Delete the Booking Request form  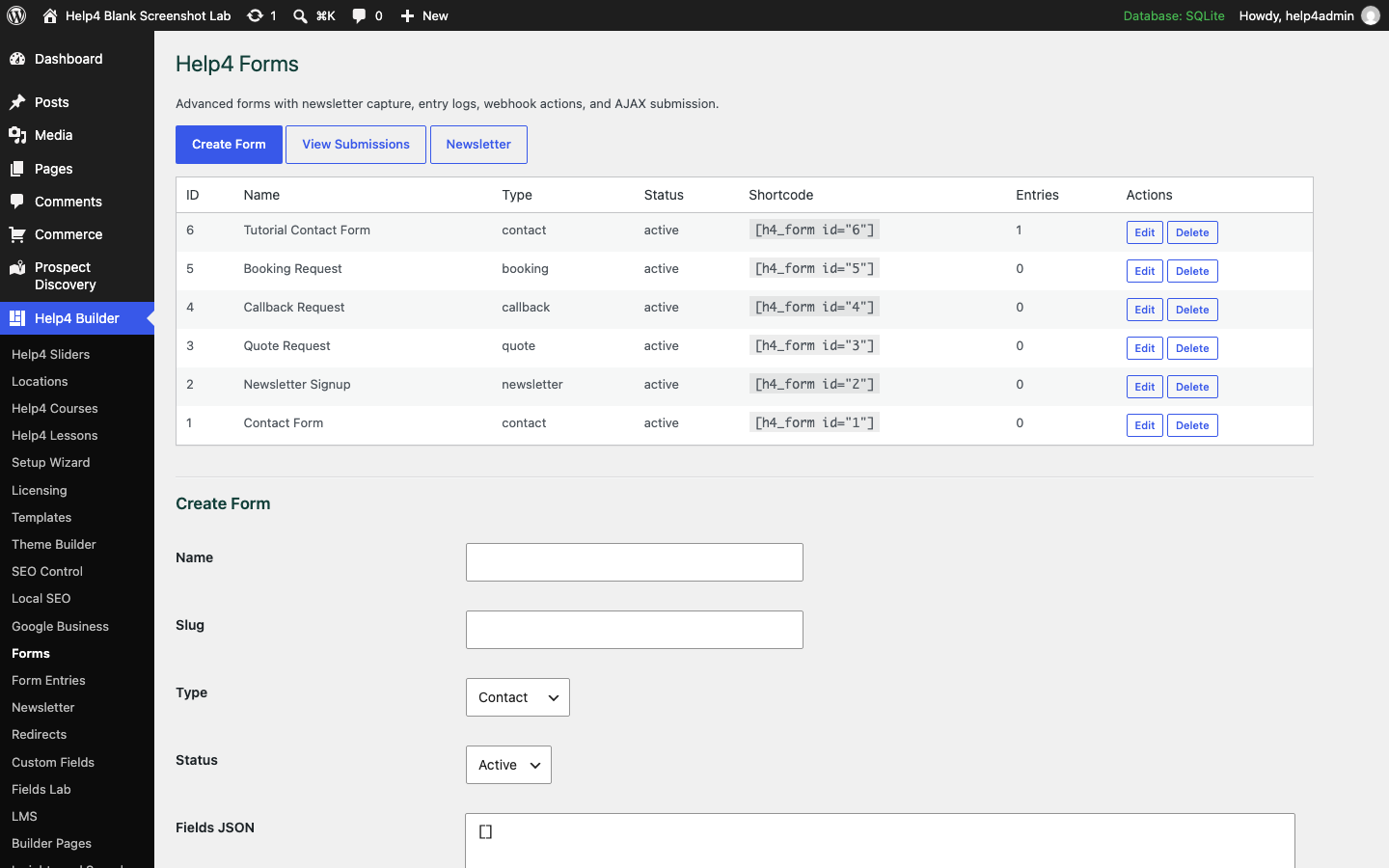1192,271
